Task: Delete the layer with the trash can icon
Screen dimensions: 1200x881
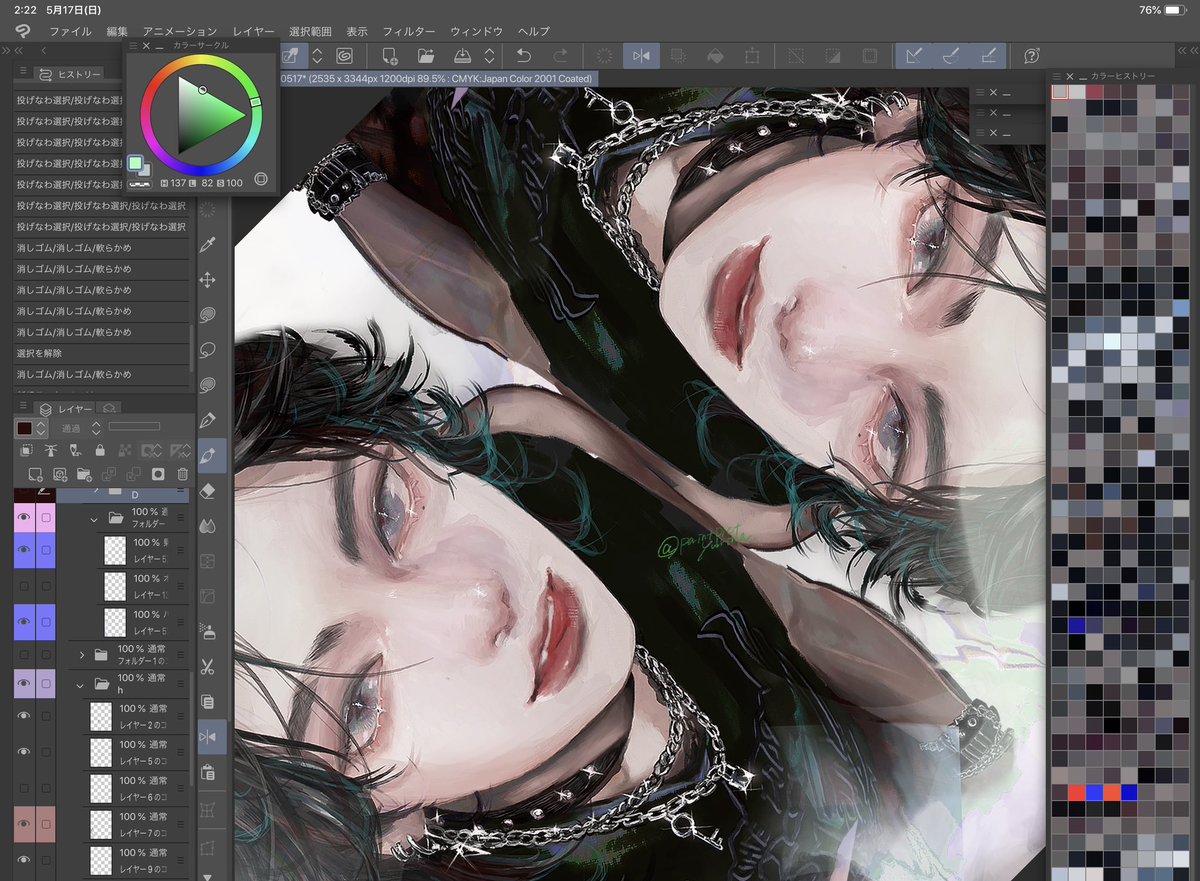Action: pos(182,474)
